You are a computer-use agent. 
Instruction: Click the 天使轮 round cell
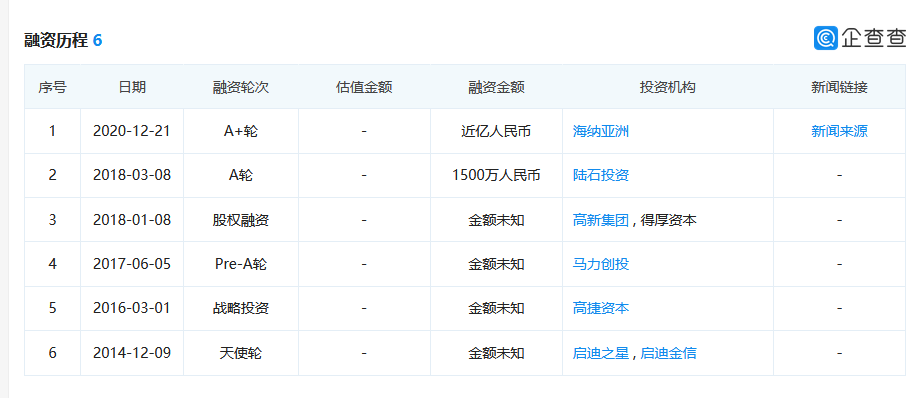(x=241, y=353)
